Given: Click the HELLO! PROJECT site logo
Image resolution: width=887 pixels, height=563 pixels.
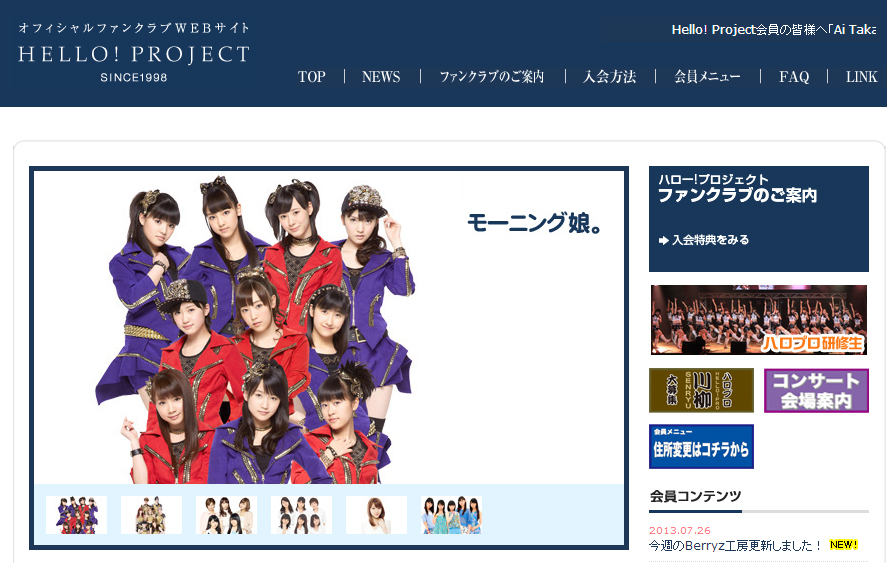Looking at the screenshot, I should pyautogui.click(x=134, y=53).
